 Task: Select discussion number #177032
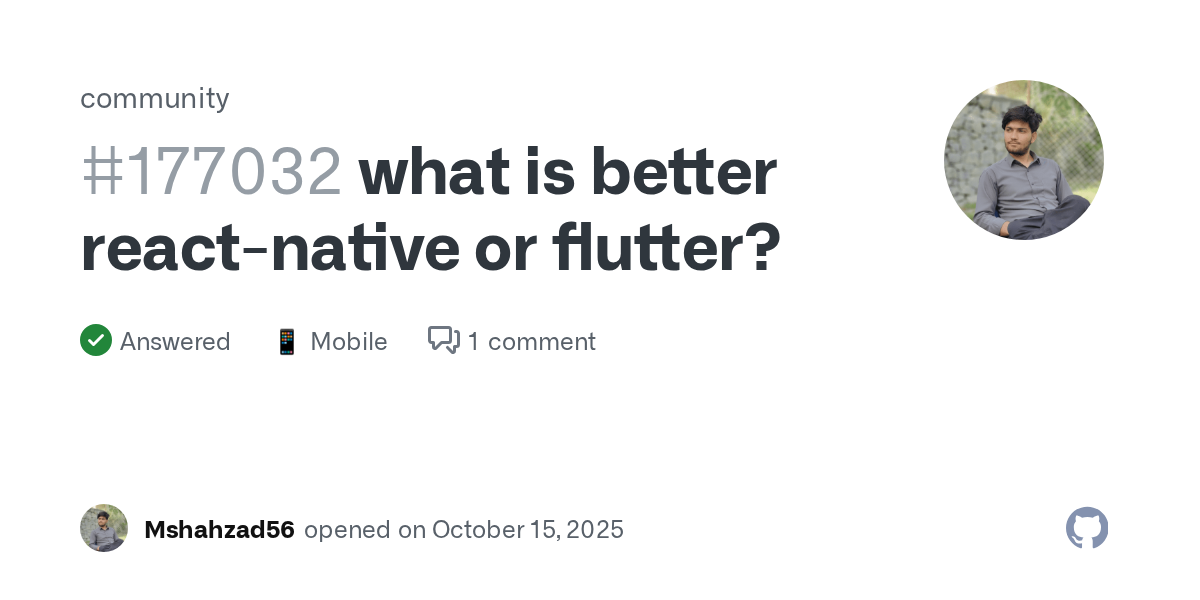click(211, 172)
